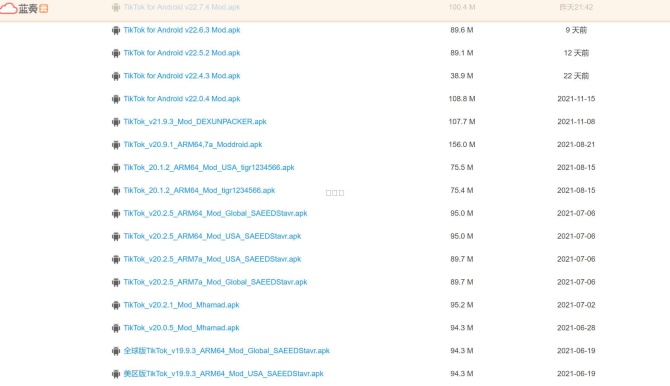Viewport: 670px width, 386px height.
Task: Click Android icon beside v20.9.1 Moddroid apk
Action: [x=116, y=145]
